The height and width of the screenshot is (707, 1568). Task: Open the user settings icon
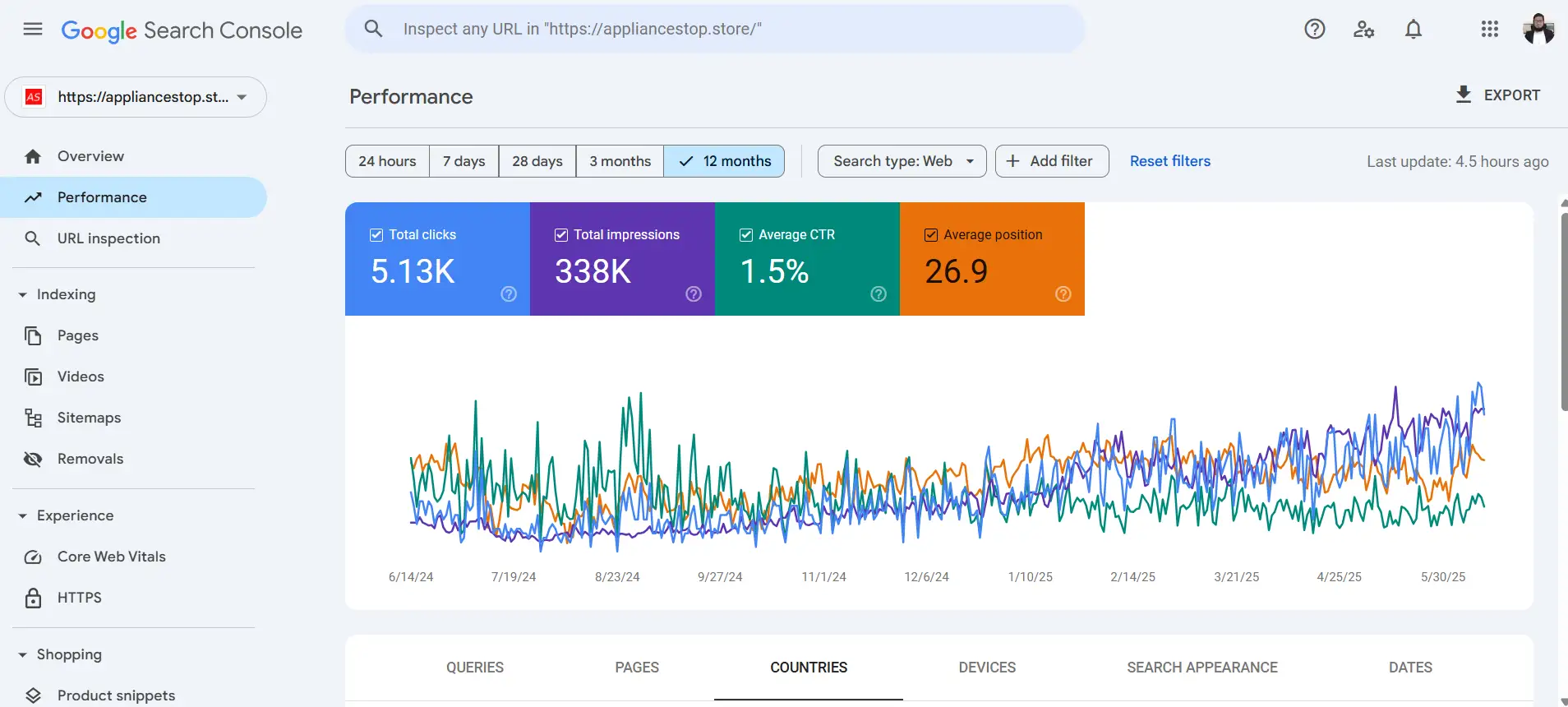coord(1363,30)
